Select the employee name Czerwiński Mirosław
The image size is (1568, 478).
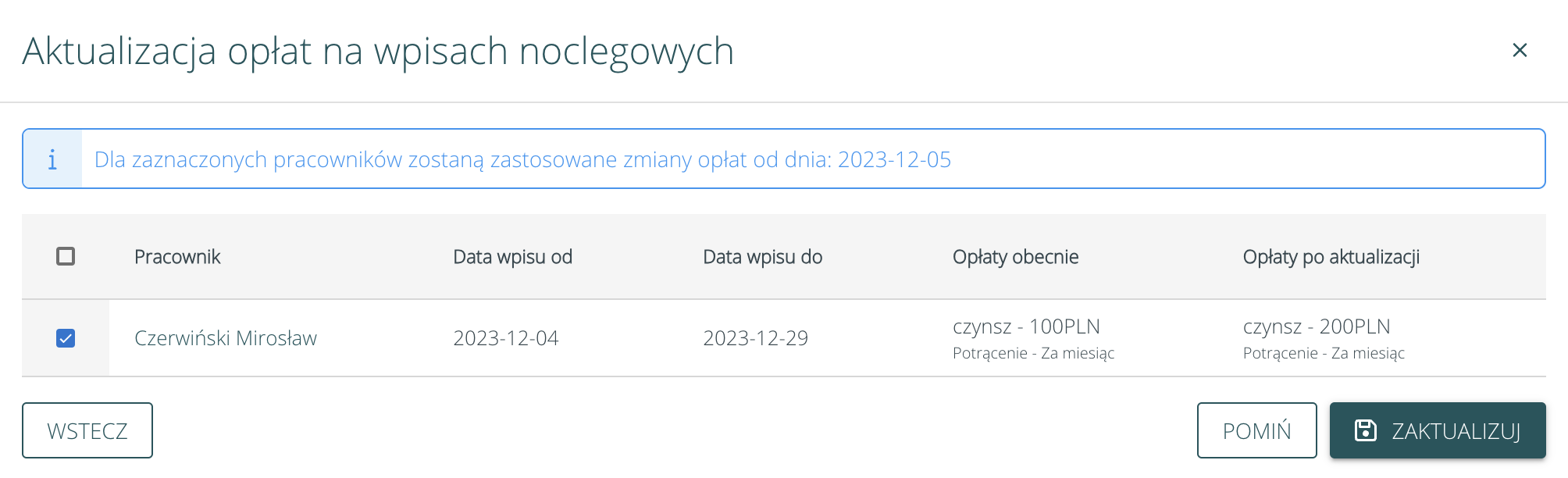(226, 338)
